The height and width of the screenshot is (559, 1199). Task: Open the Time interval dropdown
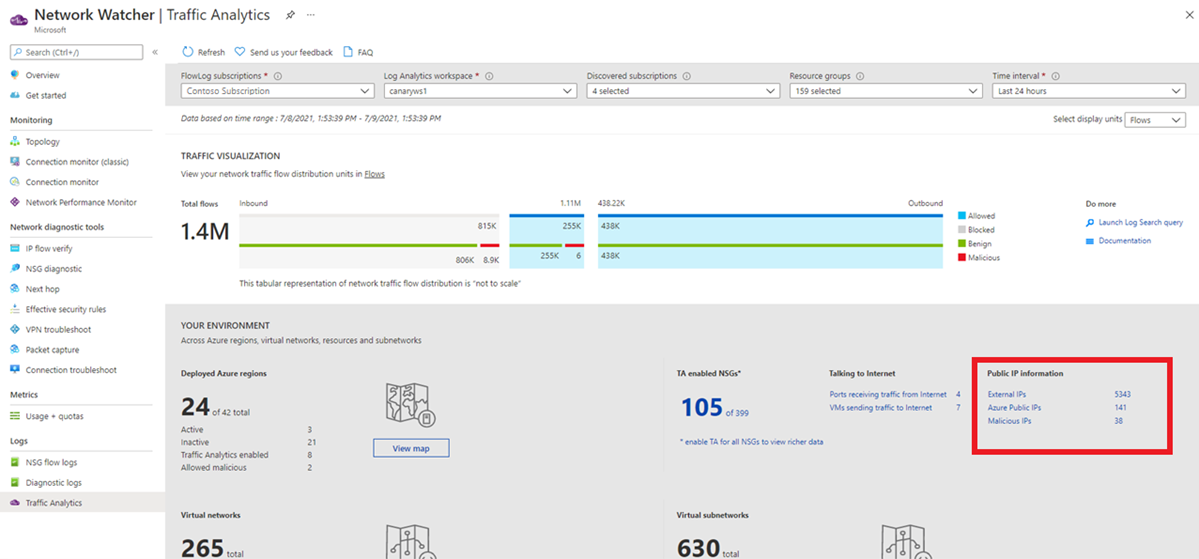click(x=1088, y=91)
